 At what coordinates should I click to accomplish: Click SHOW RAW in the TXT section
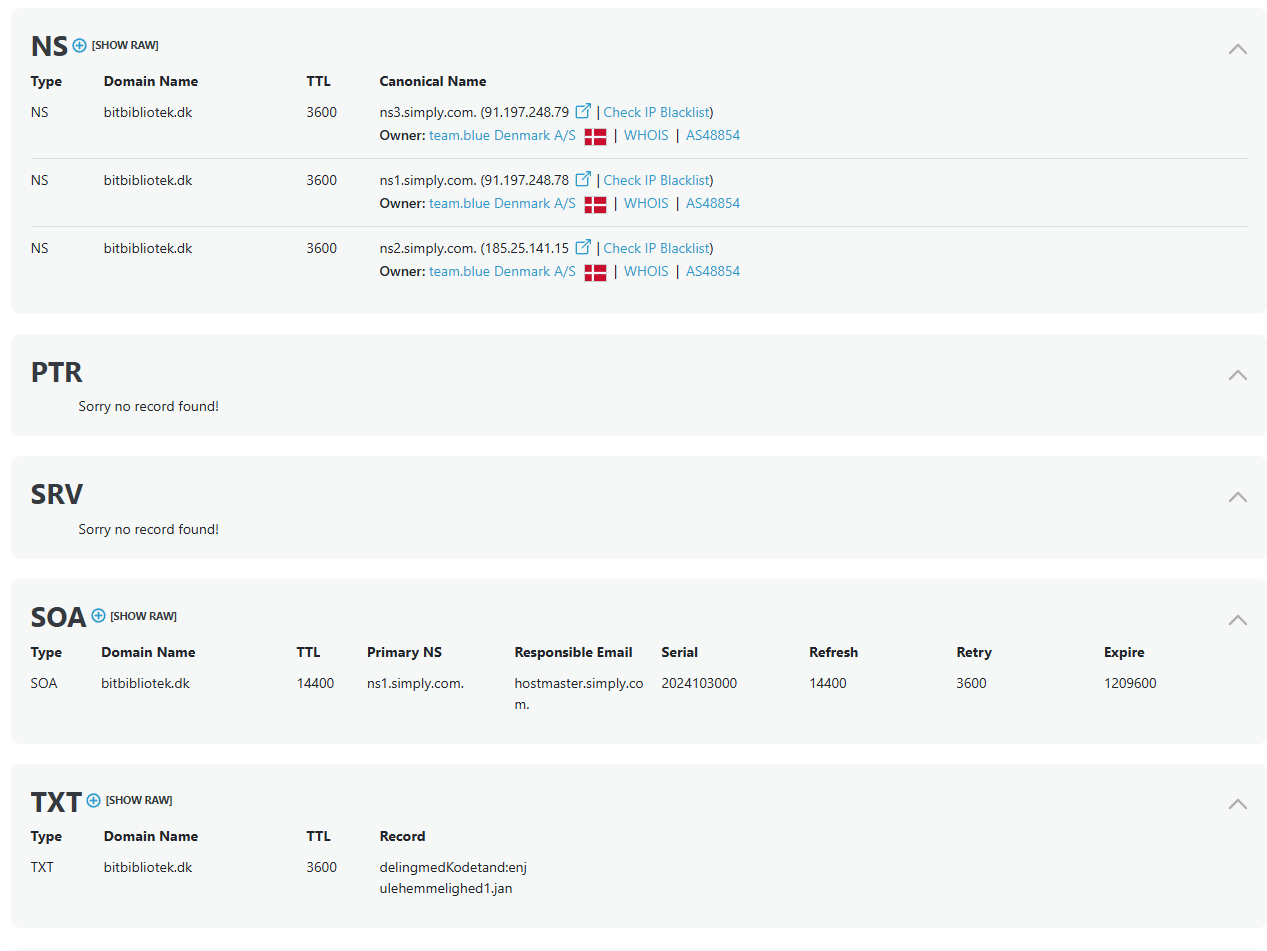pos(139,799)
